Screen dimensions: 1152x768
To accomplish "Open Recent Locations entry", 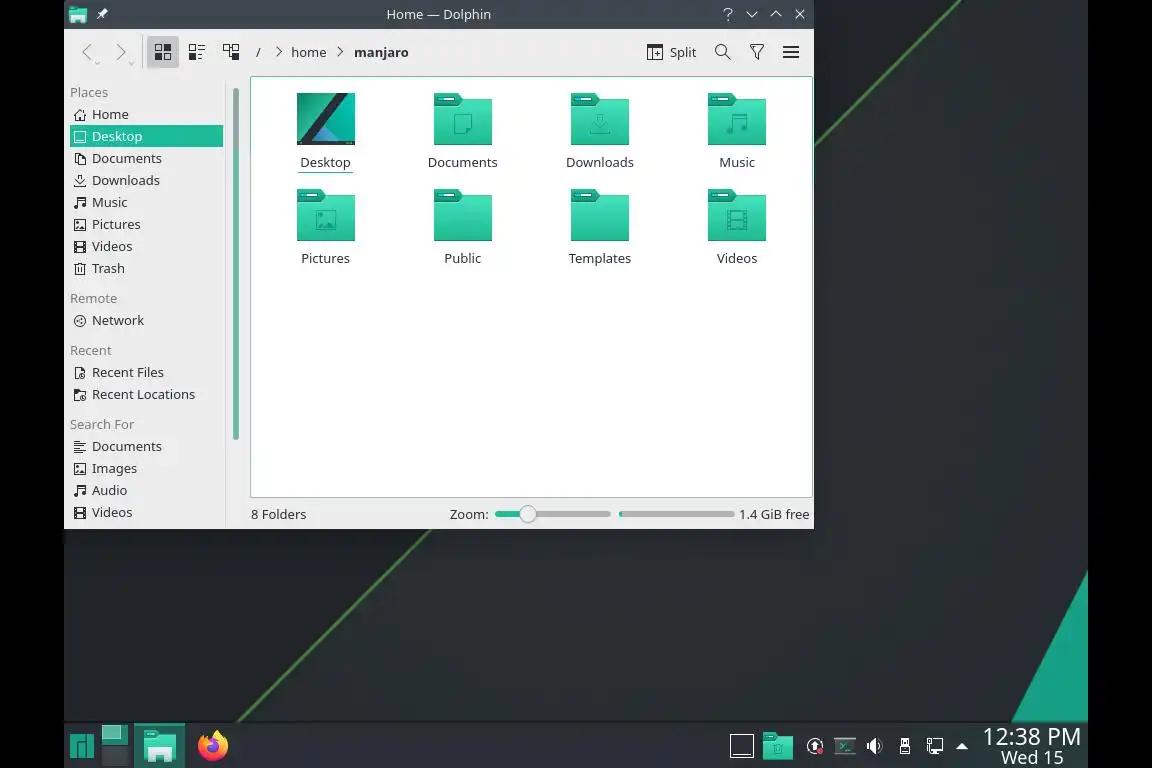I will [146, 395].
